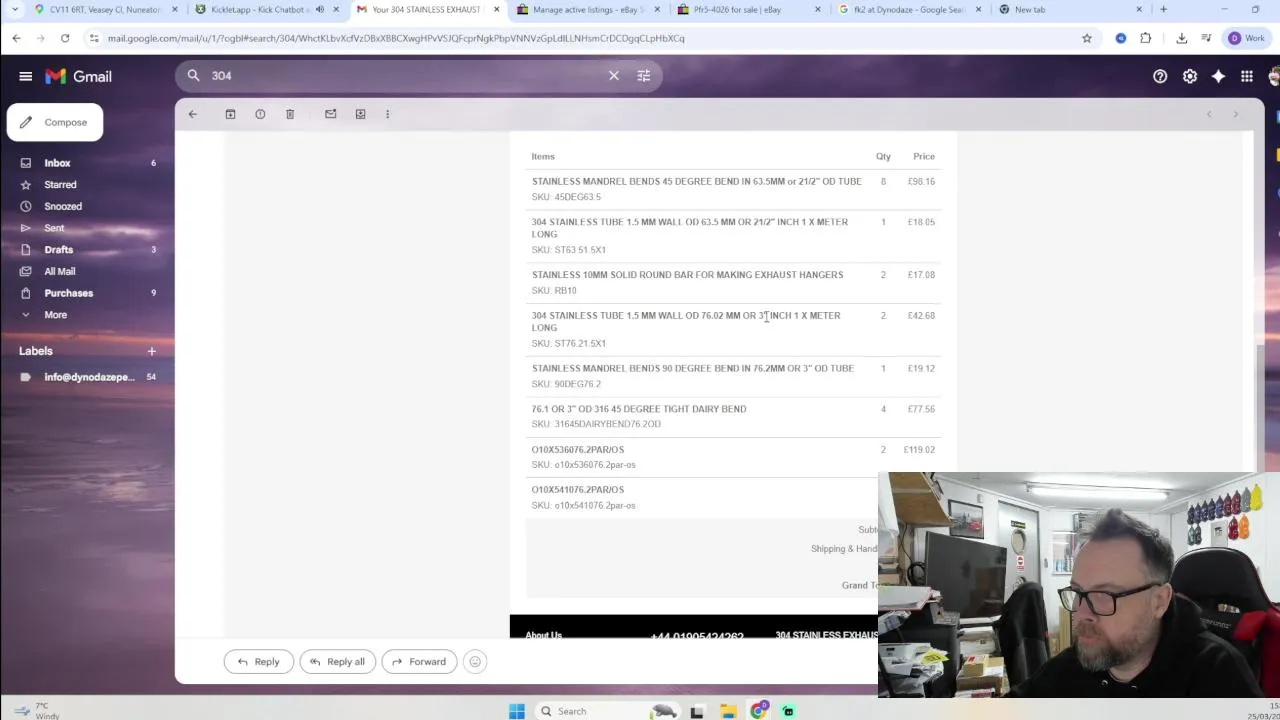Delete this email with trash icon
The height and width of the screenshot is (720, 1280).
click(x=290, y=114)
